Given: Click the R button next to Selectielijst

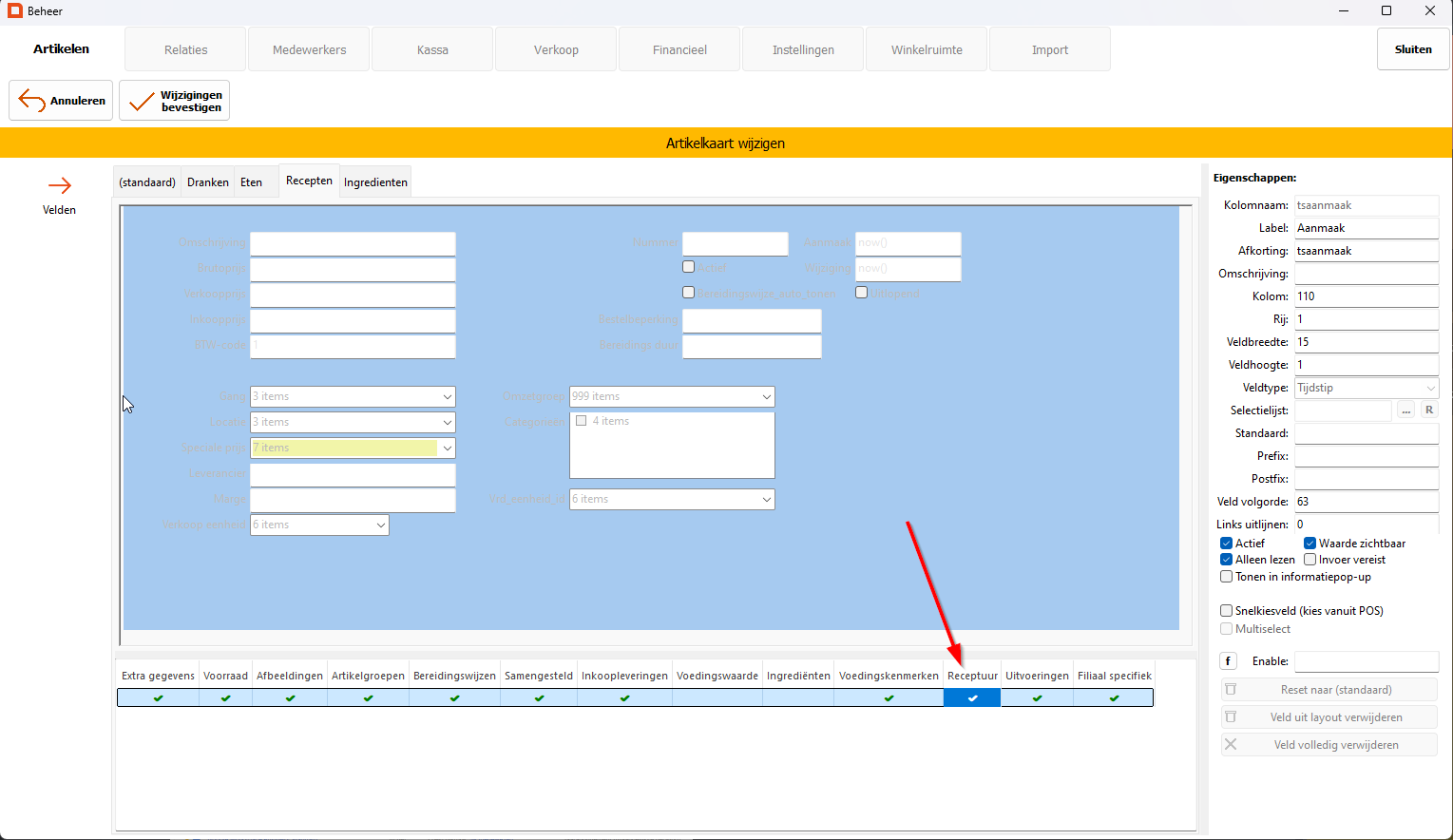Looking at the screenshot, I should click(x=1428, y=410).
